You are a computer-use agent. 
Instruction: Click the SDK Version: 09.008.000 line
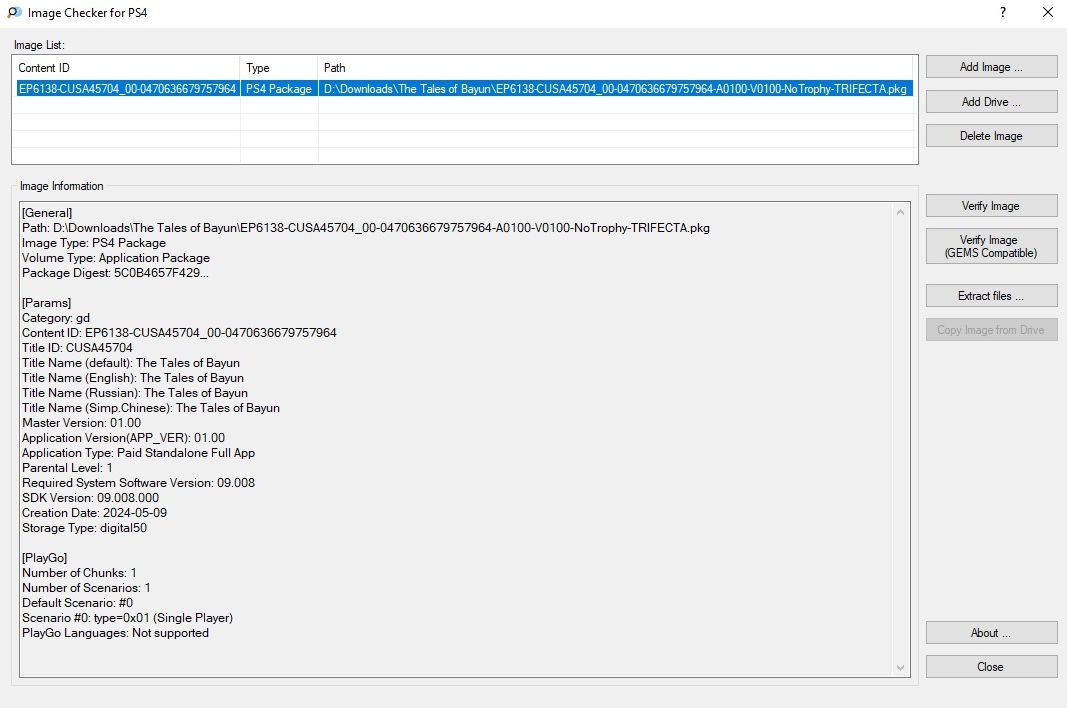click(x=91, y=497)
